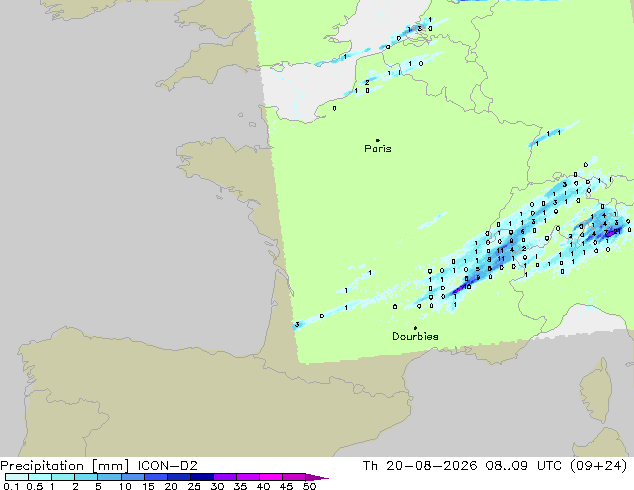The image size is (634, 490).
Task: Click the above-50 mm legend arrow tip
Action: 317,477
